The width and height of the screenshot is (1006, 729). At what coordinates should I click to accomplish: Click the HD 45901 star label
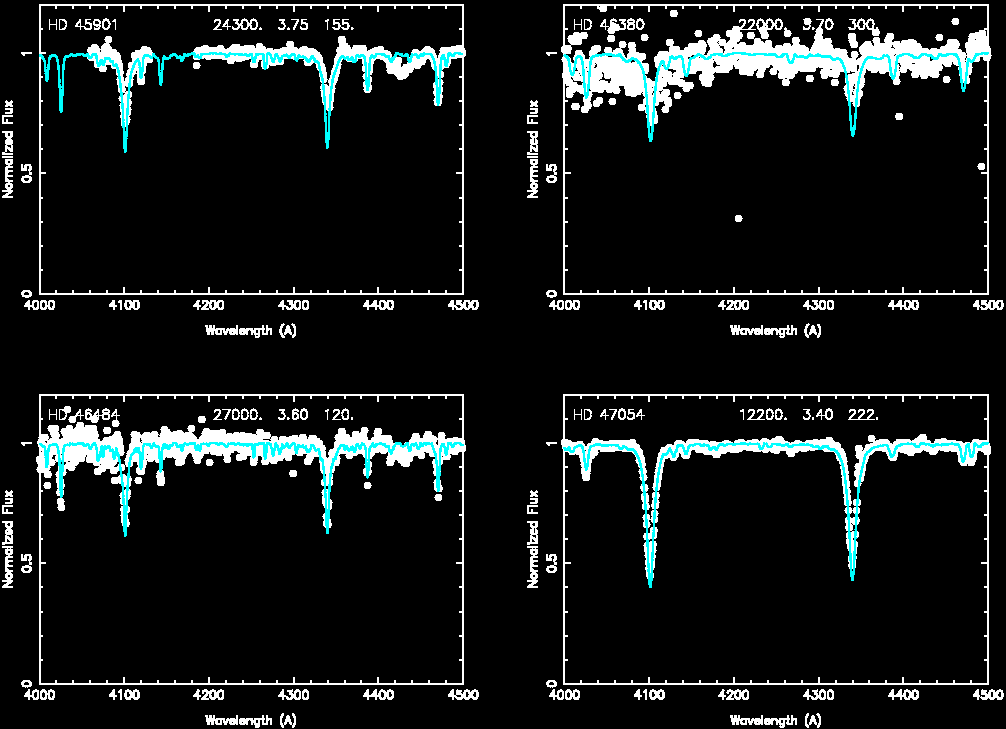(83, 24)
